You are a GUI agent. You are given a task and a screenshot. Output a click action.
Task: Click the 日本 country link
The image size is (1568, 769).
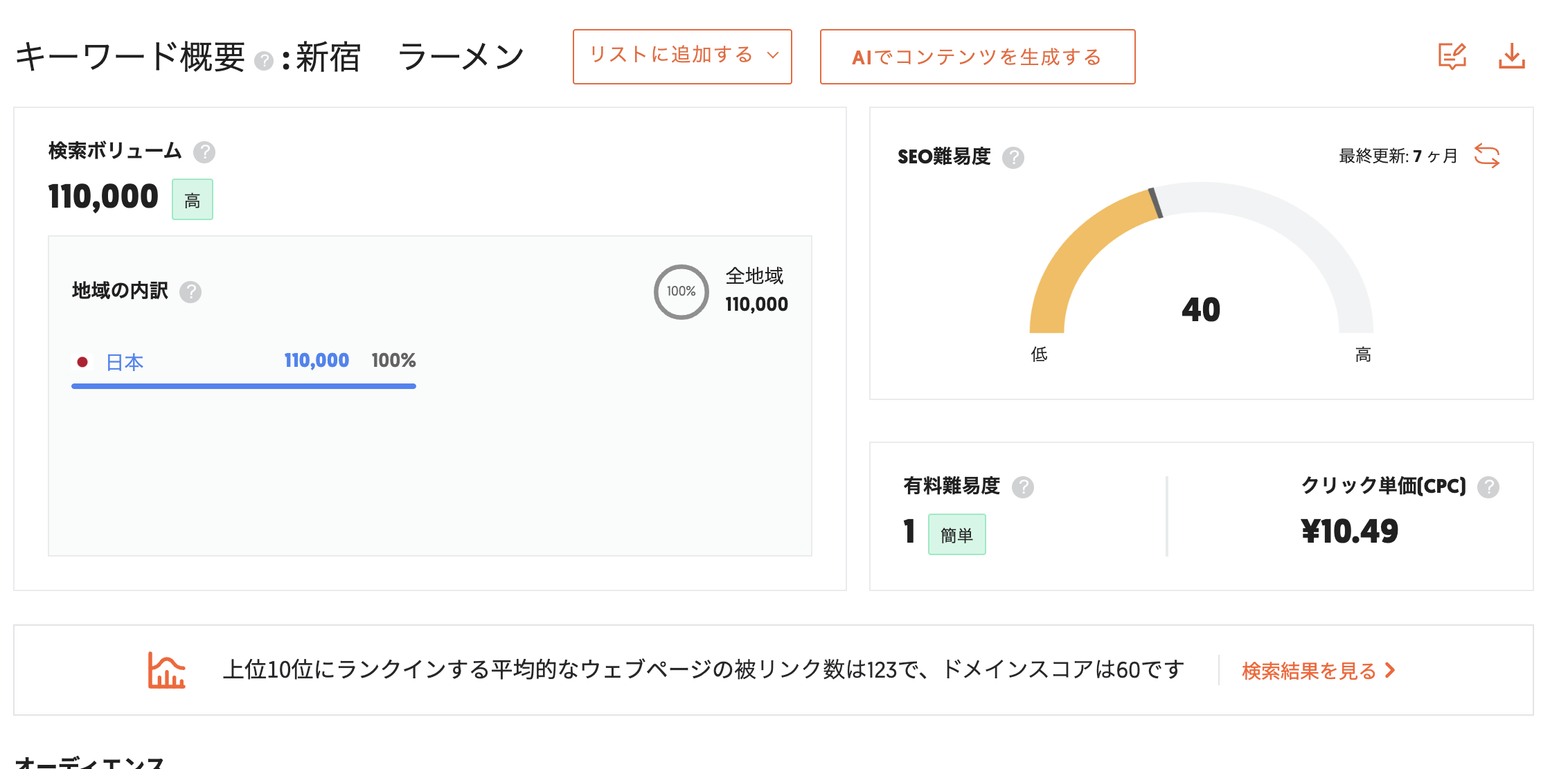(125, 362)
